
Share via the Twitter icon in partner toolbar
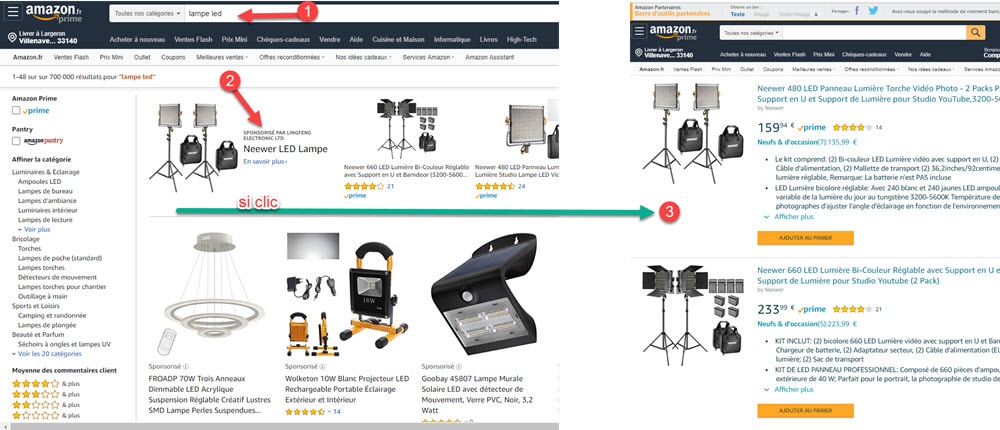point(873,11)
